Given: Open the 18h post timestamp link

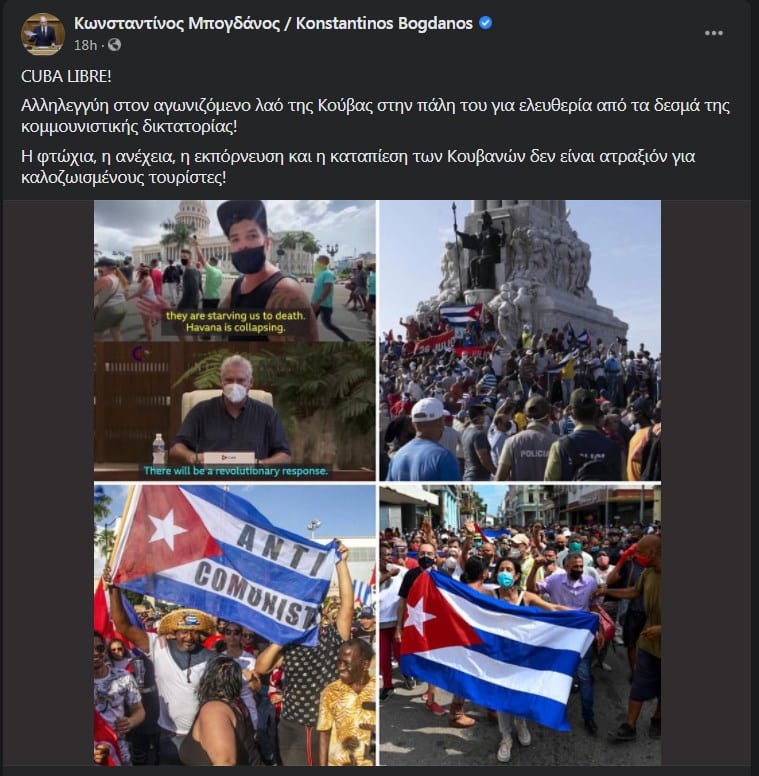Looking at the screenshot, I should [85, 45].
